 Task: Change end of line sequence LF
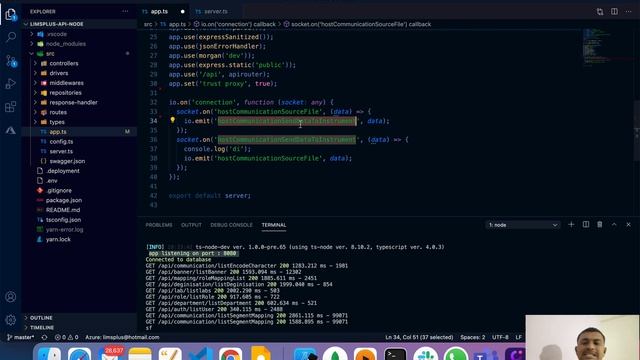518,338
